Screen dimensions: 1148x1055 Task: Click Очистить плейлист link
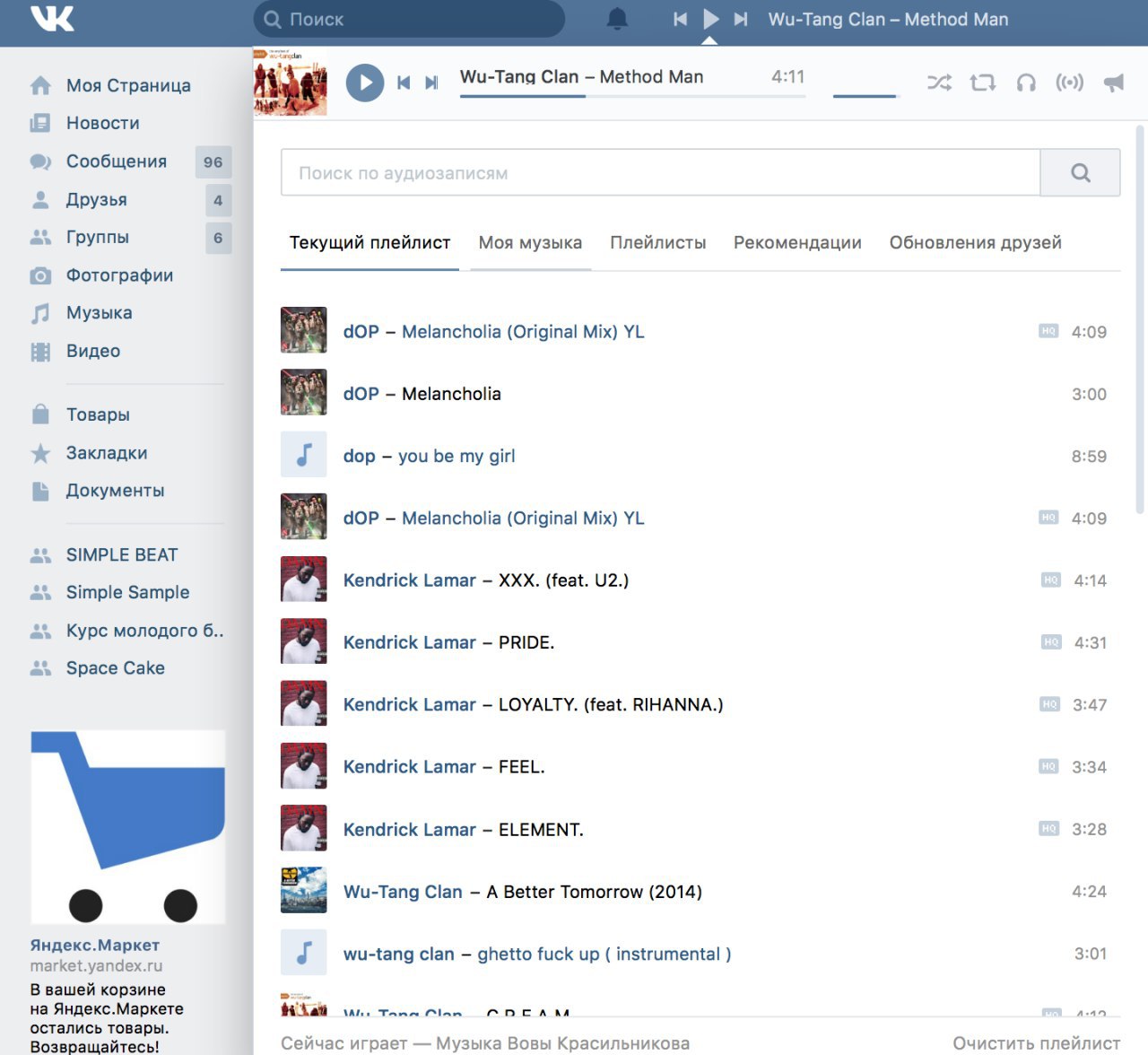point(1036,1043)
